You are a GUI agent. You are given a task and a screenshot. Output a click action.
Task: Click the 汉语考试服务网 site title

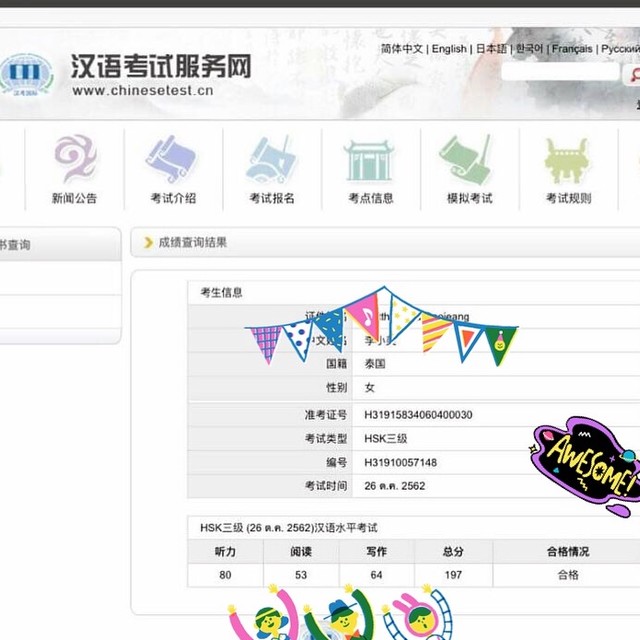160,66
